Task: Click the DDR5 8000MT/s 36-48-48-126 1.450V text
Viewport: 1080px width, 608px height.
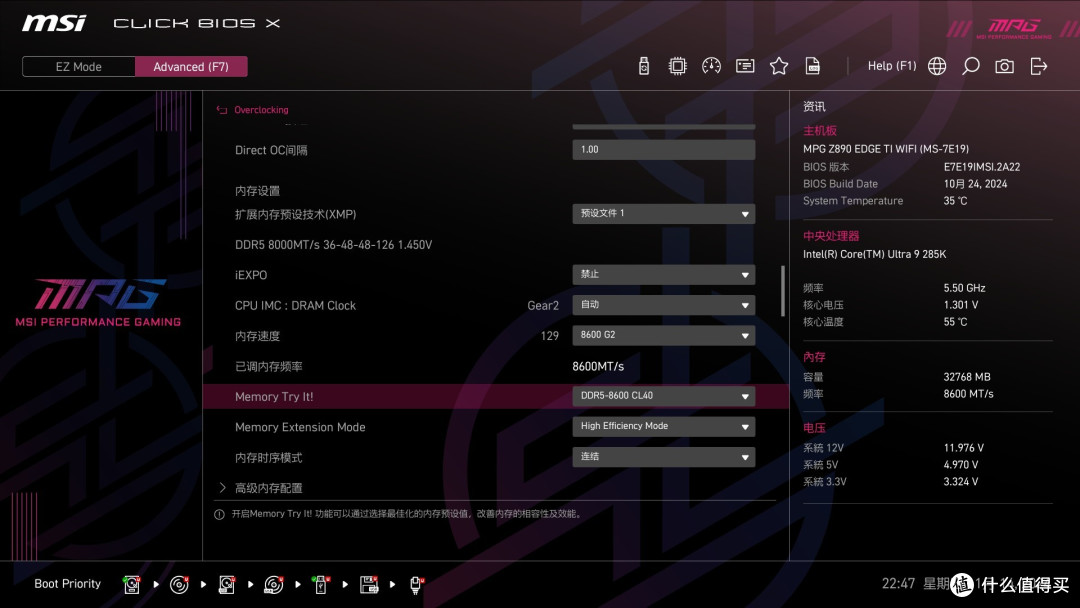Action: 333,244
